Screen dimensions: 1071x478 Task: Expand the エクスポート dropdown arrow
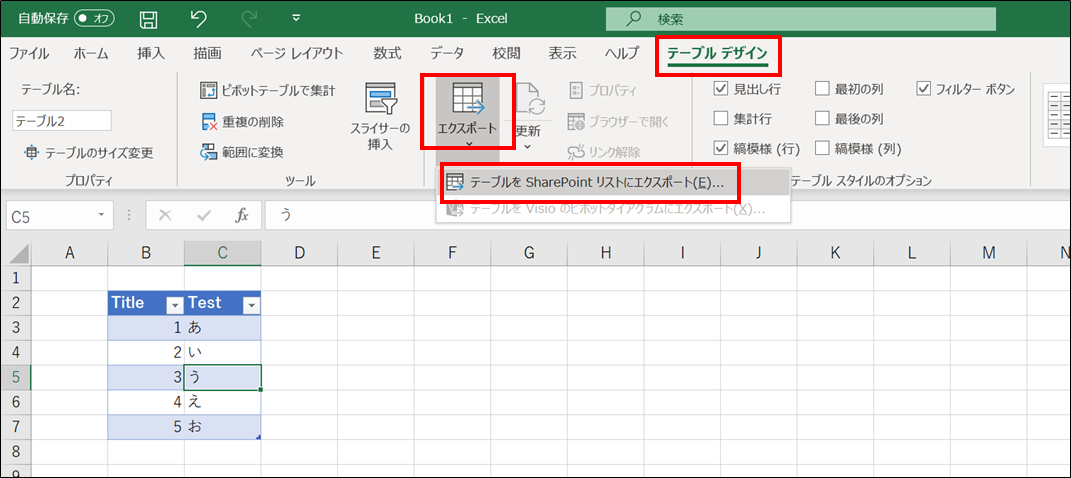point(468,143)
